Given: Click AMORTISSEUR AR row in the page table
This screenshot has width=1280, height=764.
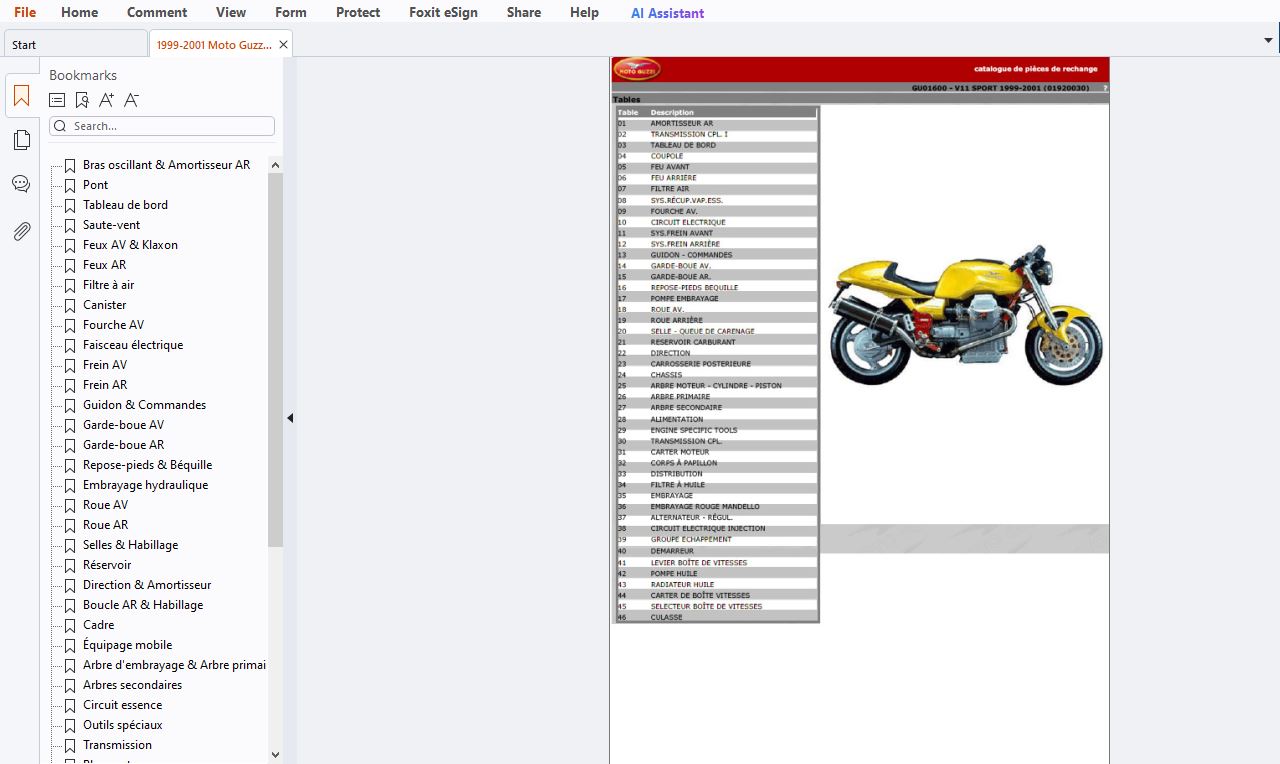Looking at the screenshot, I should 716,124.
